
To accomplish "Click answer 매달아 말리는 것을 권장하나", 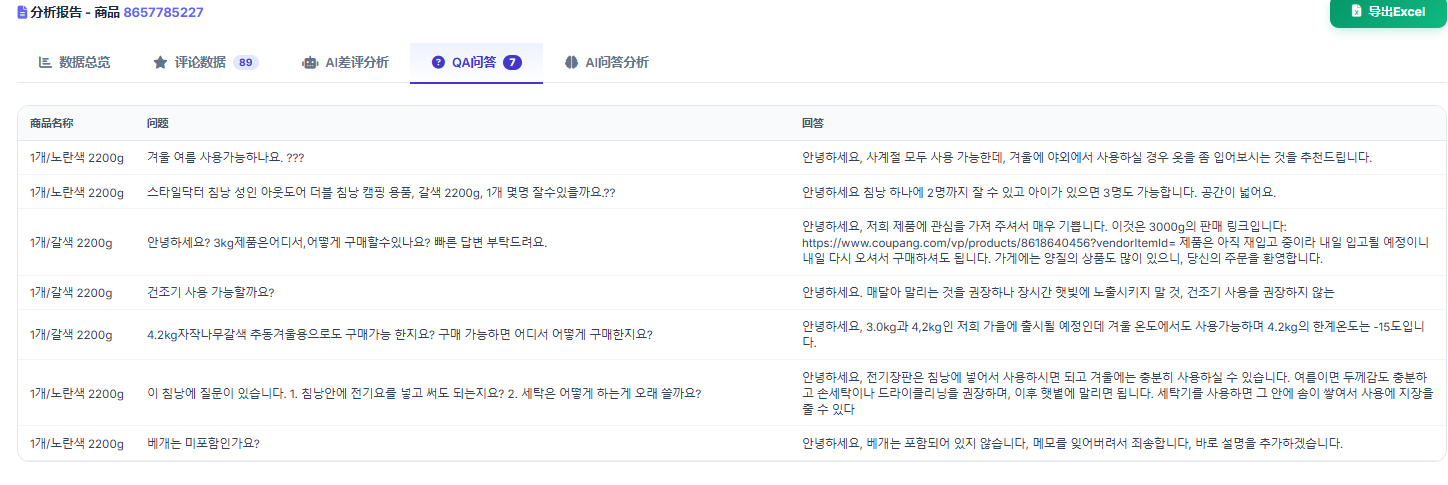I will (1068, 292).
